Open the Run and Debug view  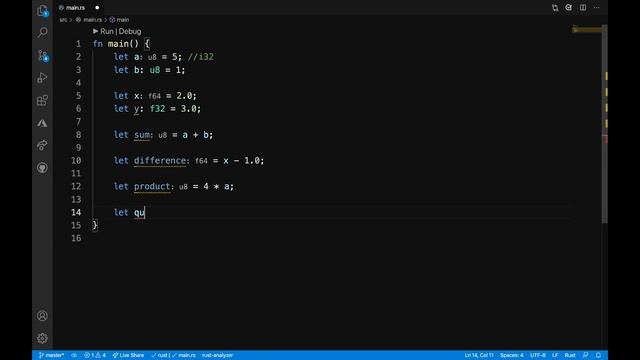pos(42,78)
